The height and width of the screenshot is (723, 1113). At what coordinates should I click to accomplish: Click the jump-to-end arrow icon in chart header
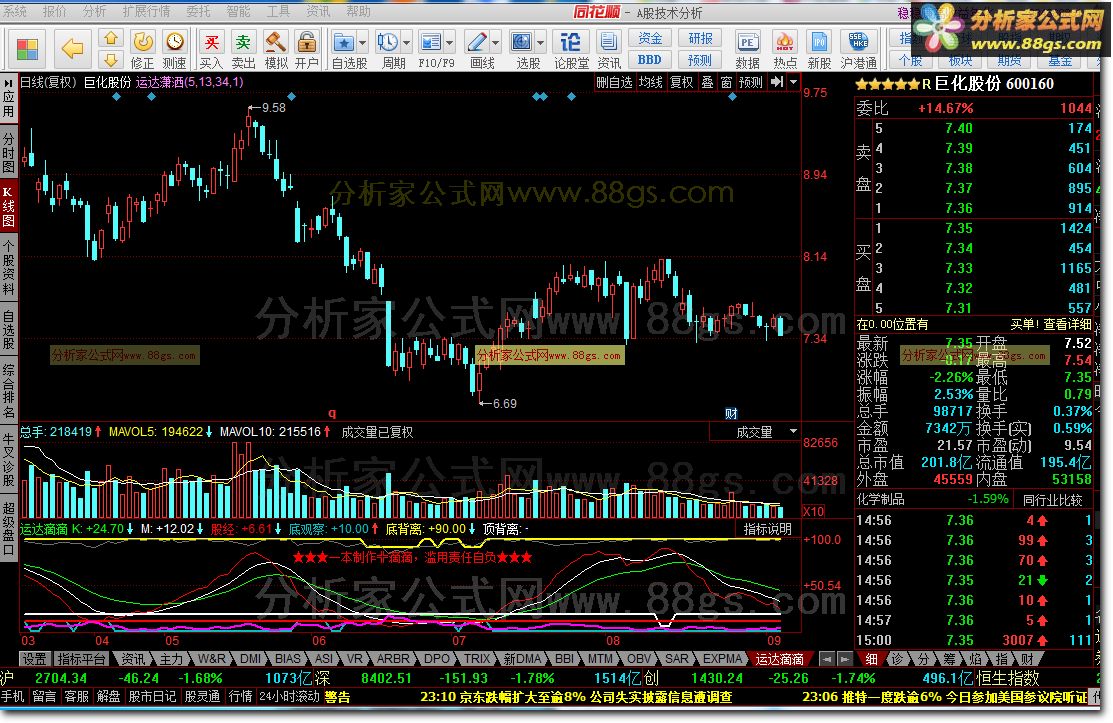(x=777, y=82)
